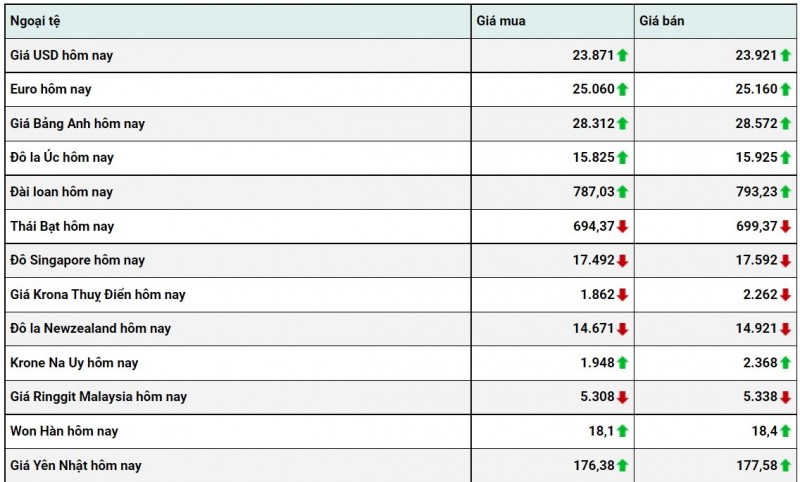Click green up arrow beside USD buy price 23.871
The image size is (800, 482).
click(622, 56)
